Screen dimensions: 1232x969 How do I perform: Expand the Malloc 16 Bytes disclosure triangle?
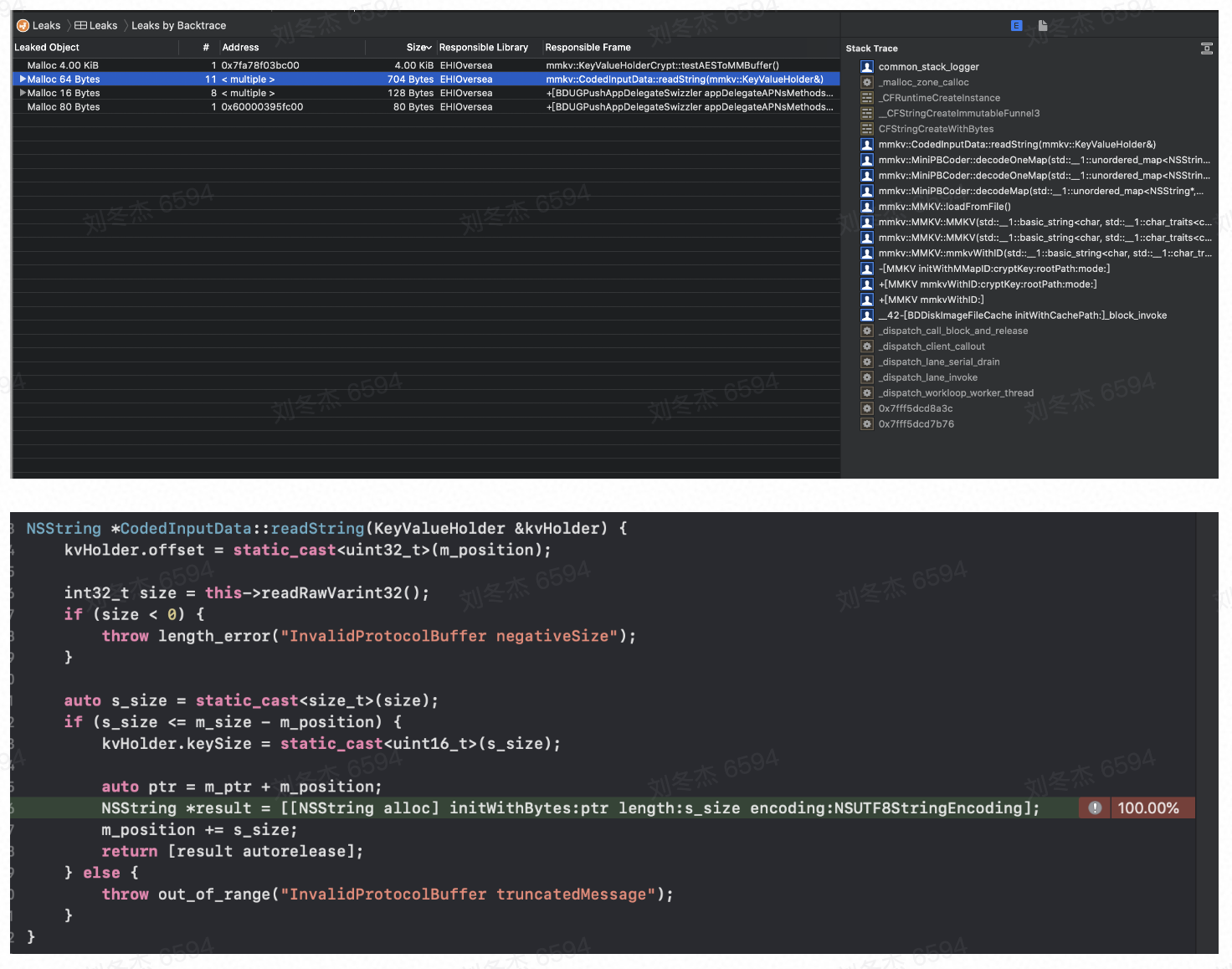[23, 93]
